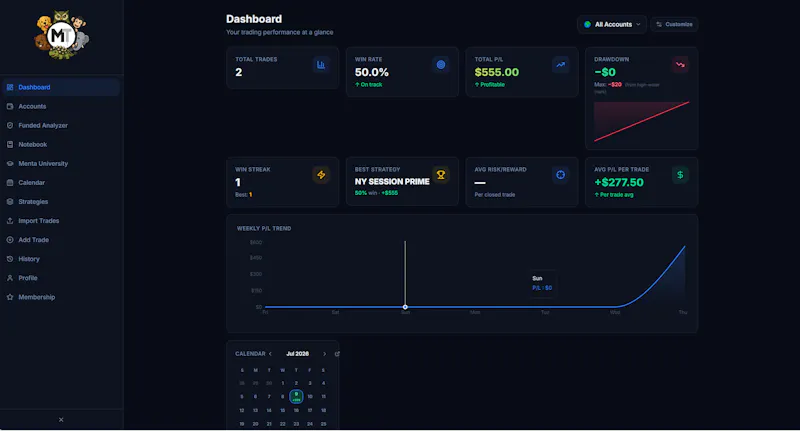Click the Sunday data point on trend chart
The image size is (800, 431).
(x=405, y=307)
